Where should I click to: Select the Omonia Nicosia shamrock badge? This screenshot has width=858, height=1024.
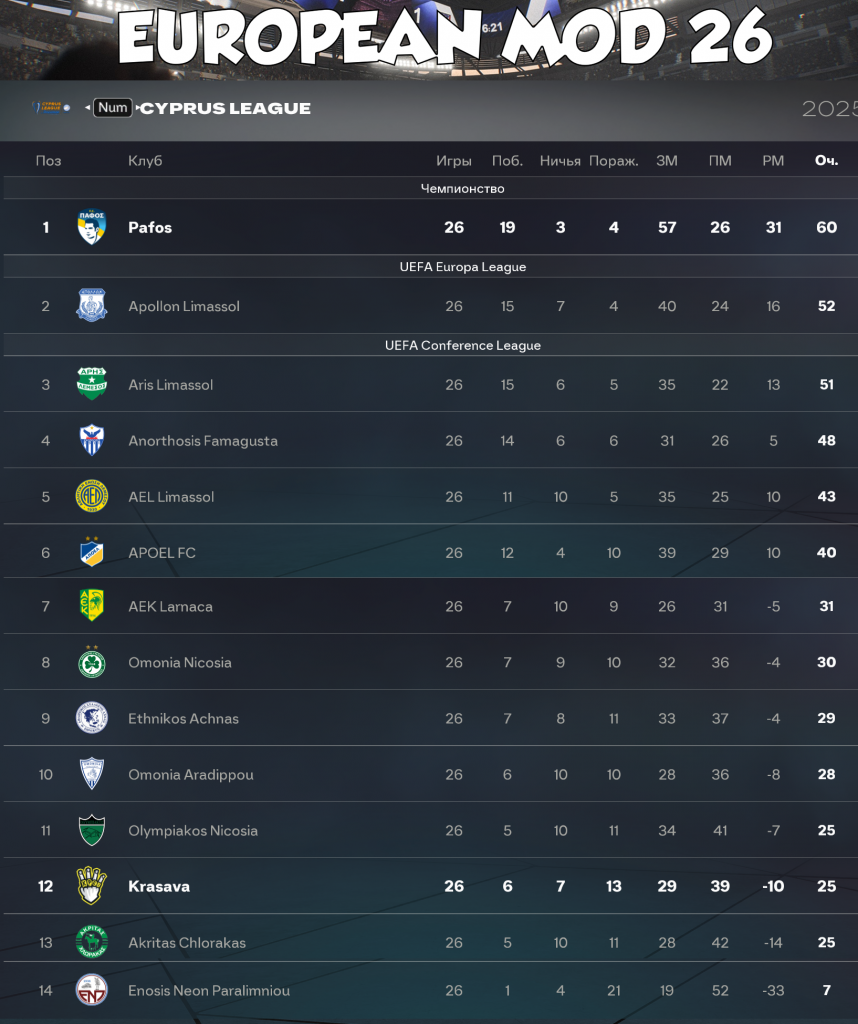coord(91,662)
